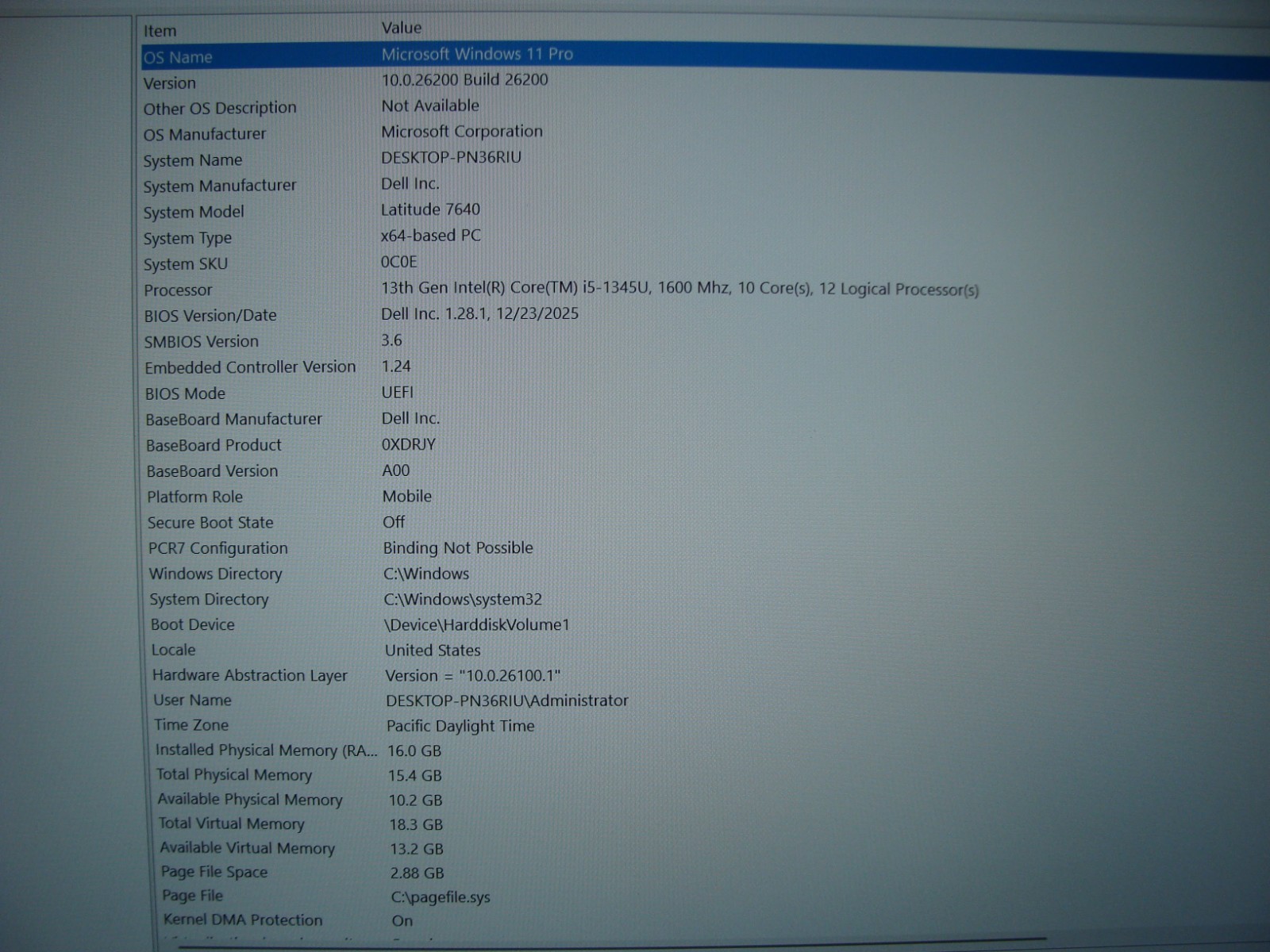Select the BIOS Version/Date row

(210, 316)
